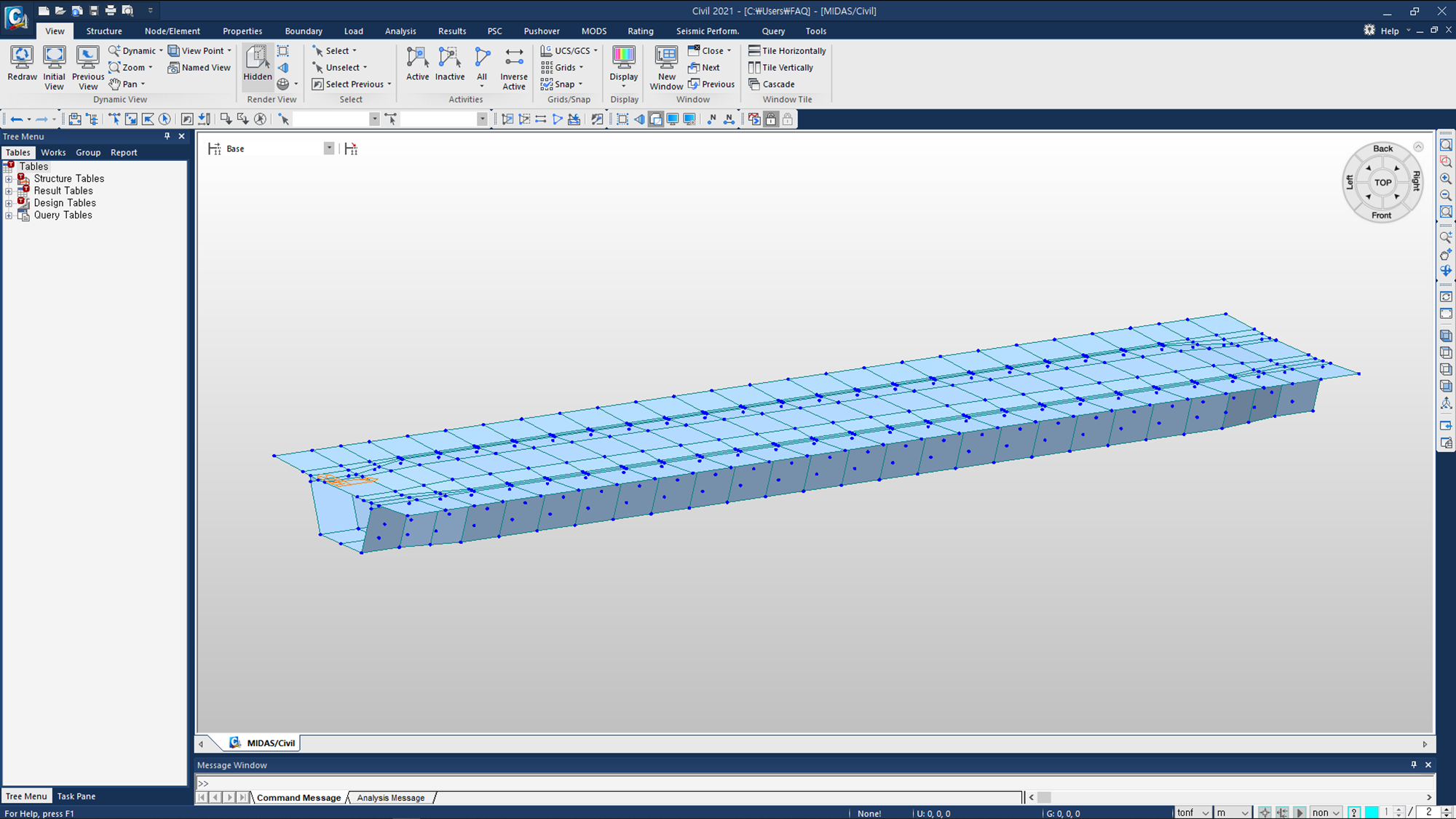Click the undo arrow in toolbar
Viewport: 1456px width, 819px height.
click(16, 119)
